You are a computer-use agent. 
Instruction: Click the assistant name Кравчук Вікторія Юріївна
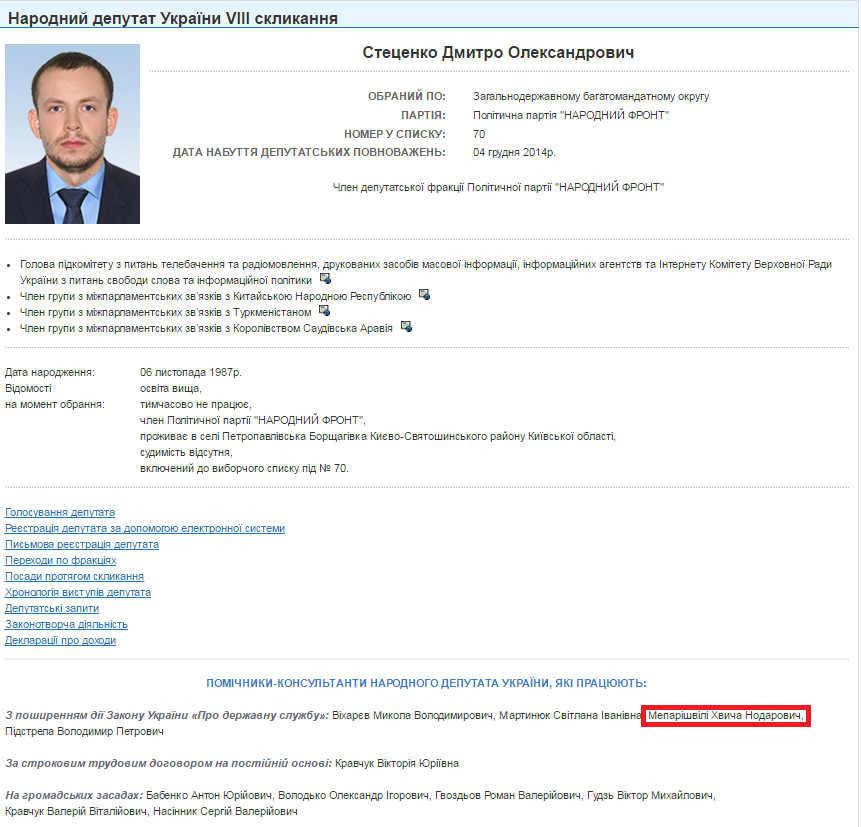(x=397, y=763)
